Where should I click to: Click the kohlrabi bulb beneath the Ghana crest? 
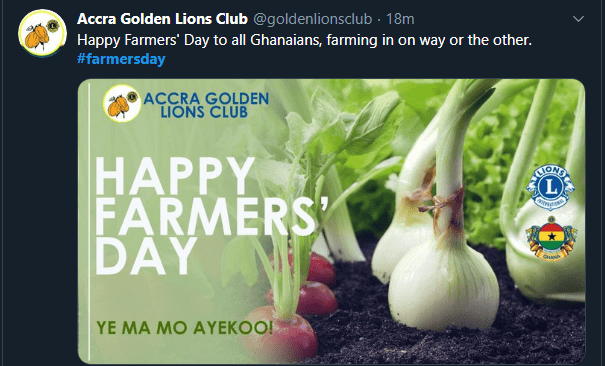coord(548,278)
